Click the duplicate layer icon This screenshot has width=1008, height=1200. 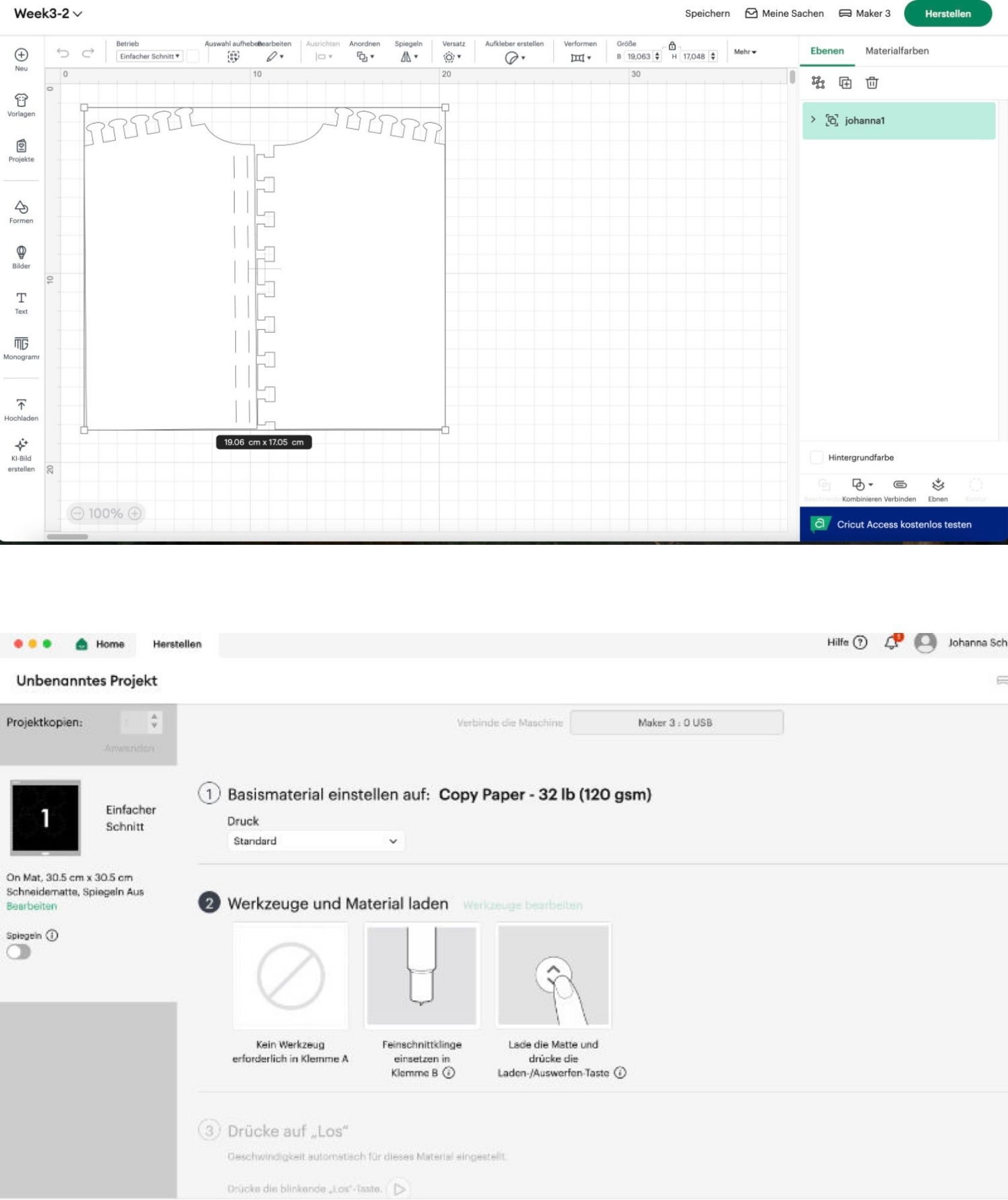pyautogui.click(x=845, y=83)
